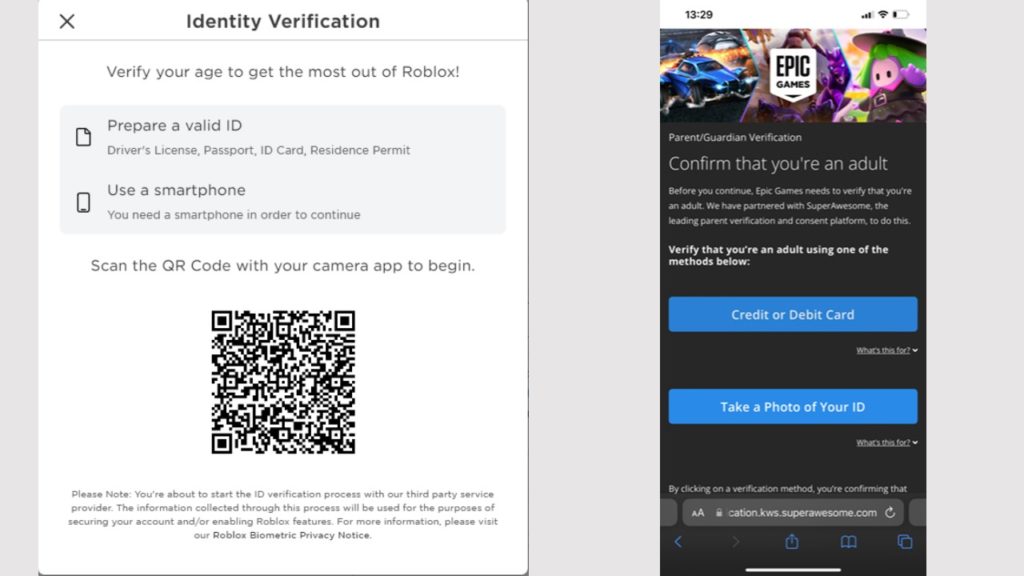Tap Safari's forward arrow
1024x576 pixels.
pos(735,541)
